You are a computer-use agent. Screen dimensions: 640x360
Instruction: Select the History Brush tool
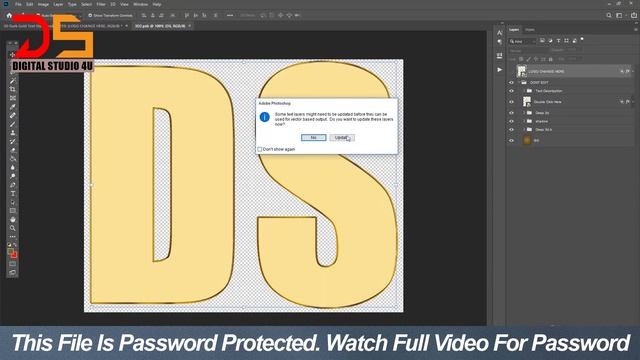[x=13, y=142]
